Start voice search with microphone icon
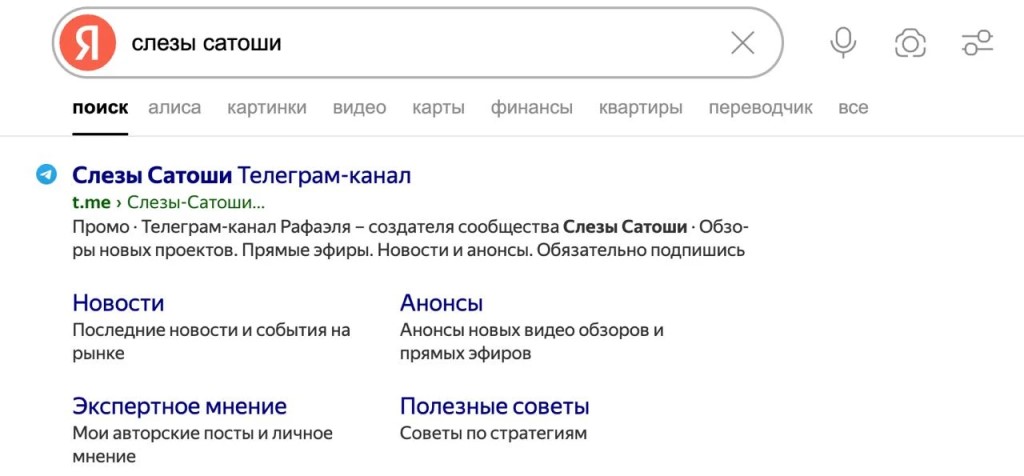 [x=843, y=43]
